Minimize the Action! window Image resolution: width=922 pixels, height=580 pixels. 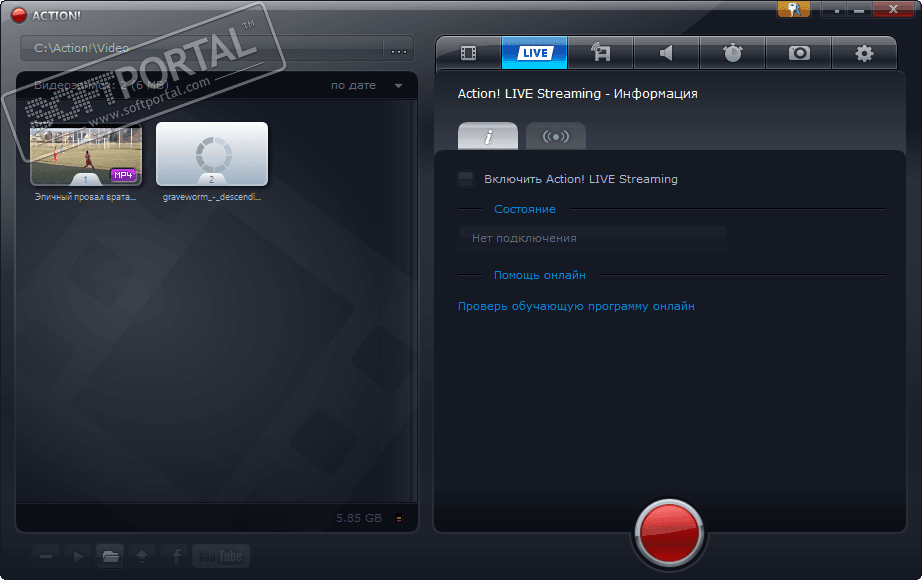[x=859, y=10]
